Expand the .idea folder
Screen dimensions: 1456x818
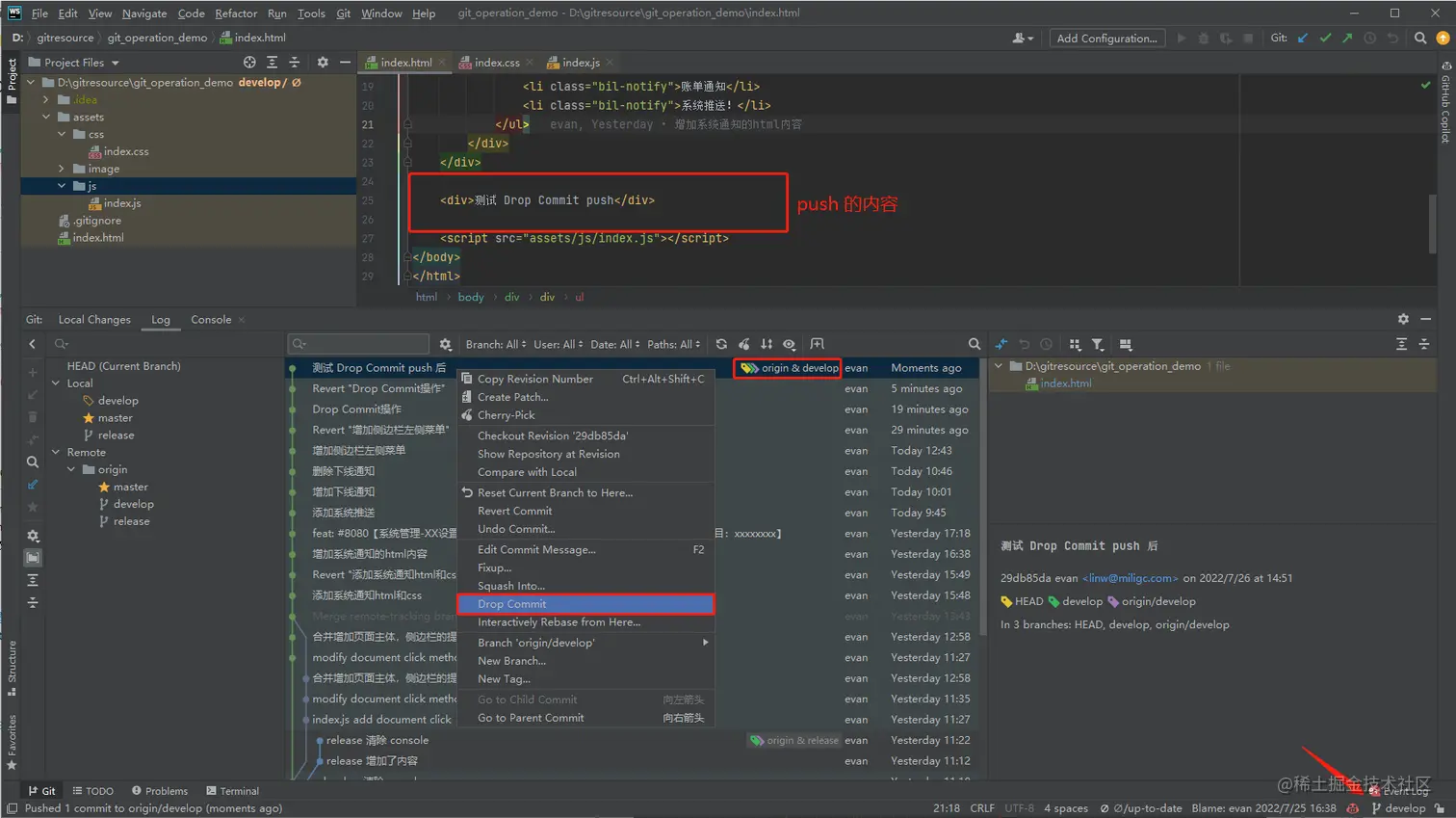pyautogui.click(x=46, y=99)
